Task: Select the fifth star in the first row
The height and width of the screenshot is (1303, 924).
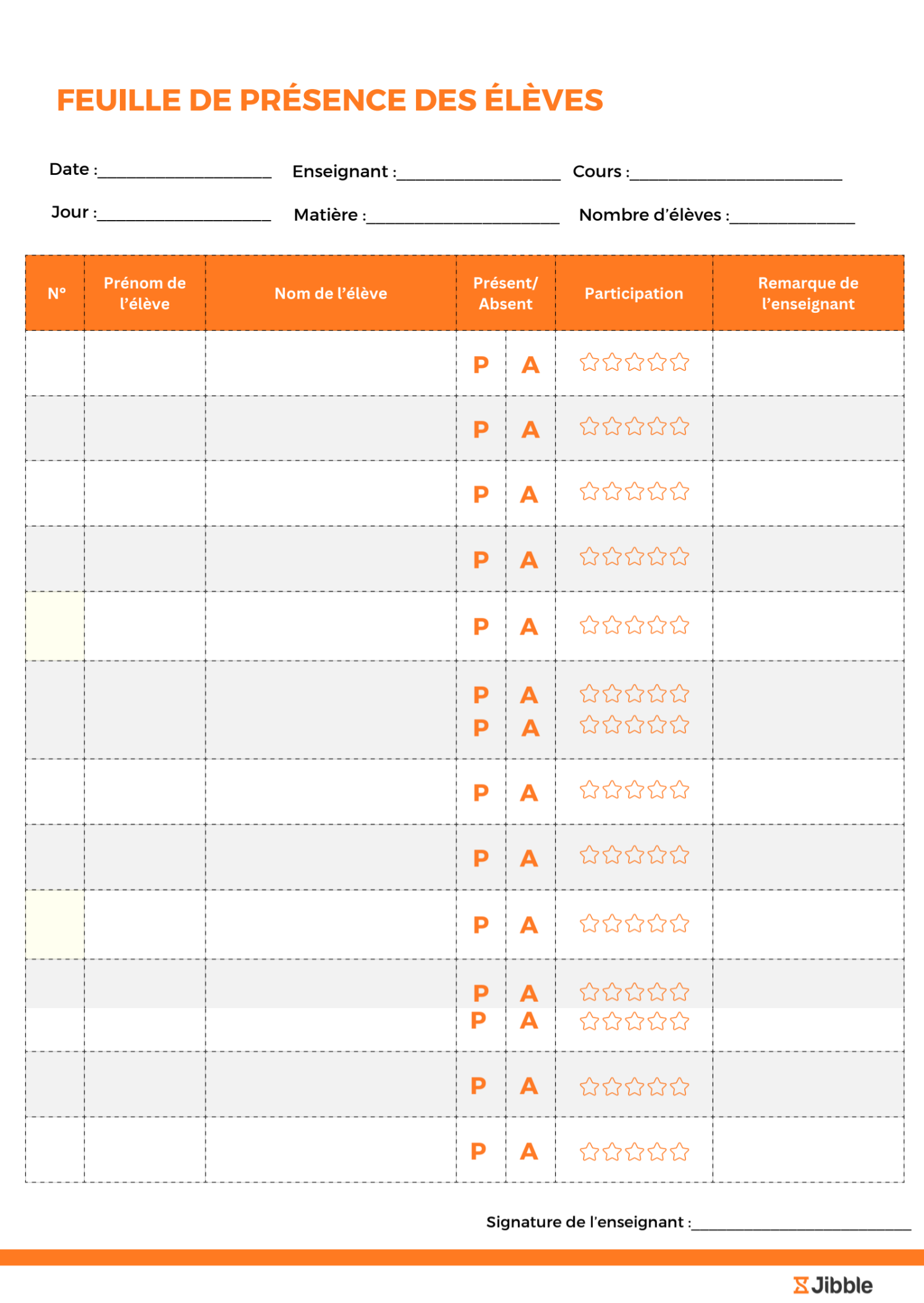Action: click(x=679, y=362)
